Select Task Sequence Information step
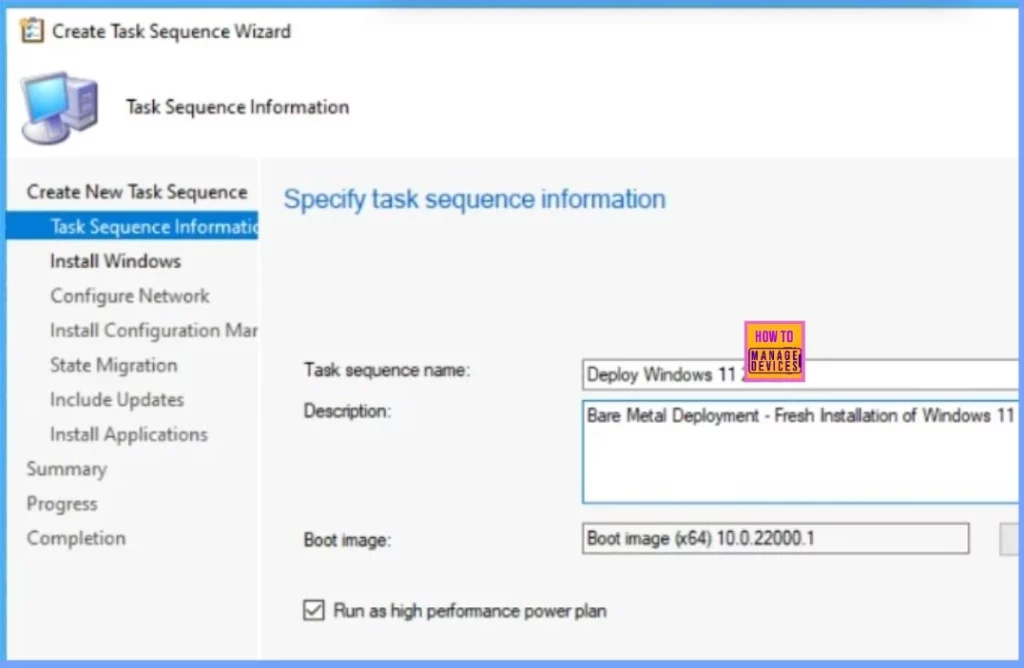 click(132, 227)
